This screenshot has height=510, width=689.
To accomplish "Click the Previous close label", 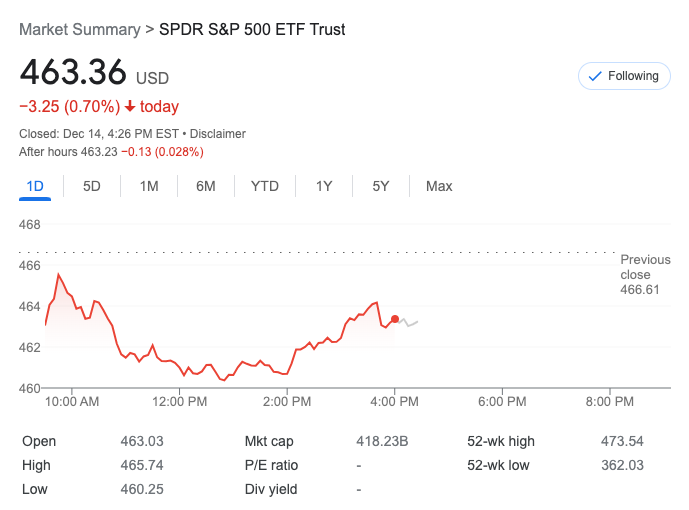I will click(645, 267).
